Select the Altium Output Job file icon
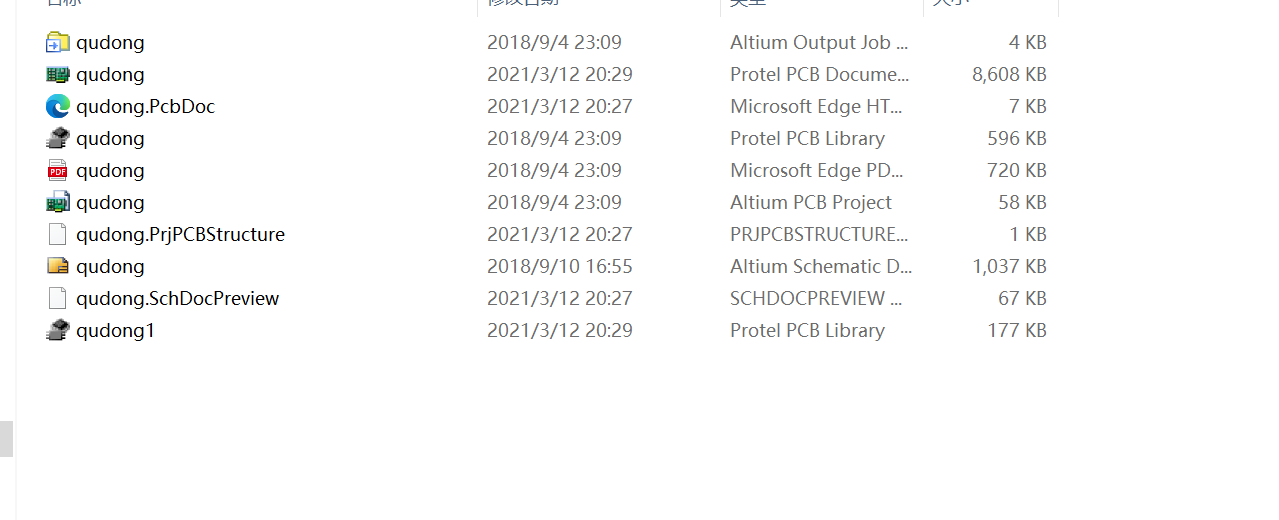The width and height of the screenshot is (1279, 520). pos(58,42)
